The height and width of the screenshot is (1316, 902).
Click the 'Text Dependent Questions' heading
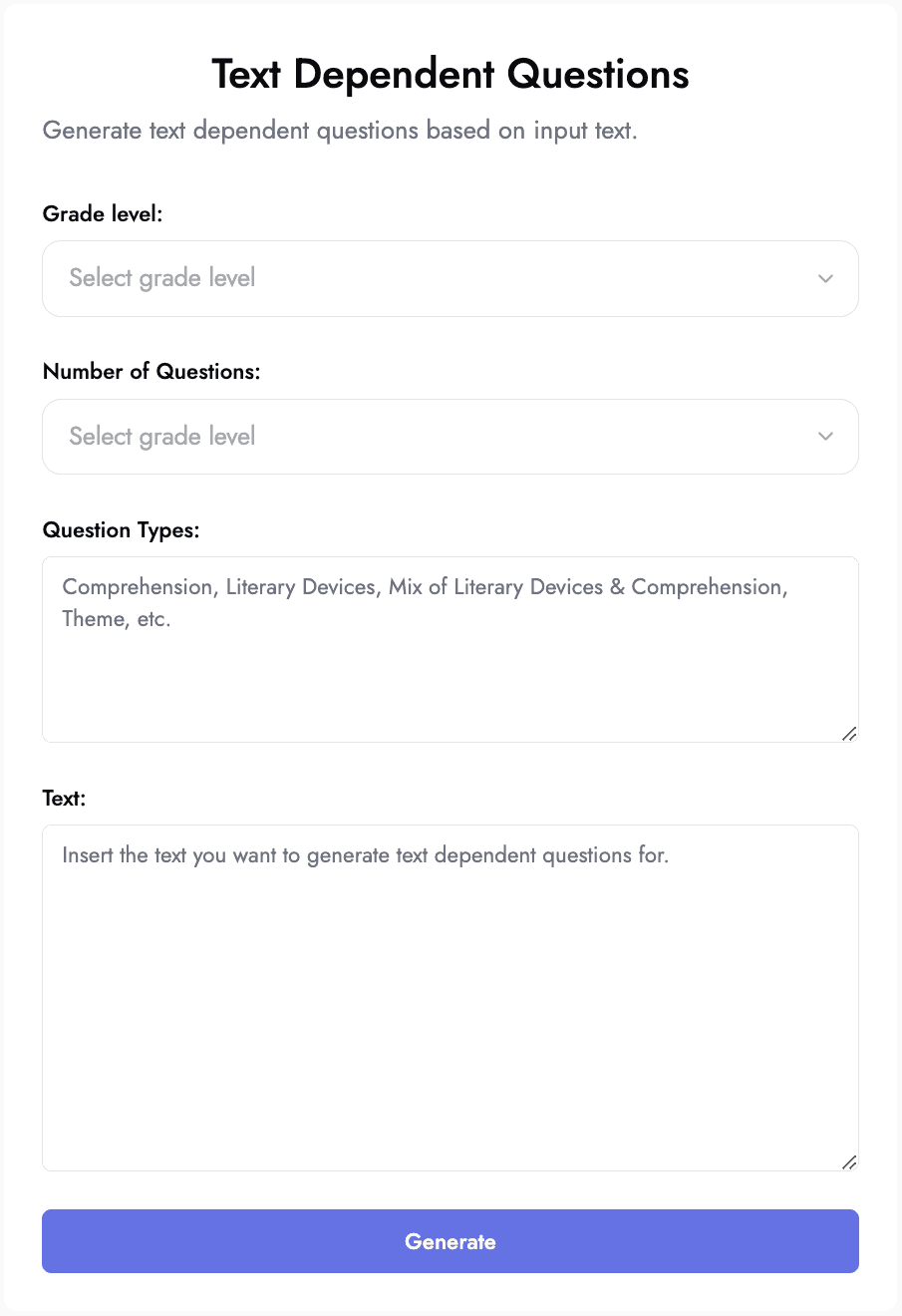pyautogui.click(x=451, y=75)
